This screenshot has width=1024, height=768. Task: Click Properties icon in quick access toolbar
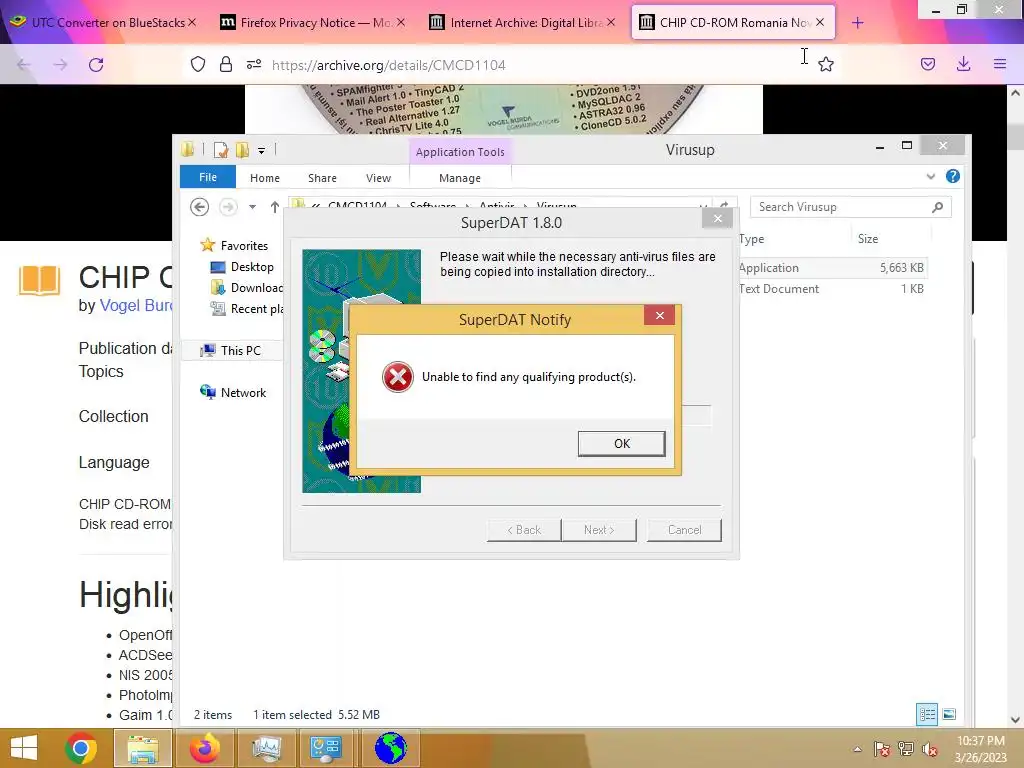tap(221, 150)
